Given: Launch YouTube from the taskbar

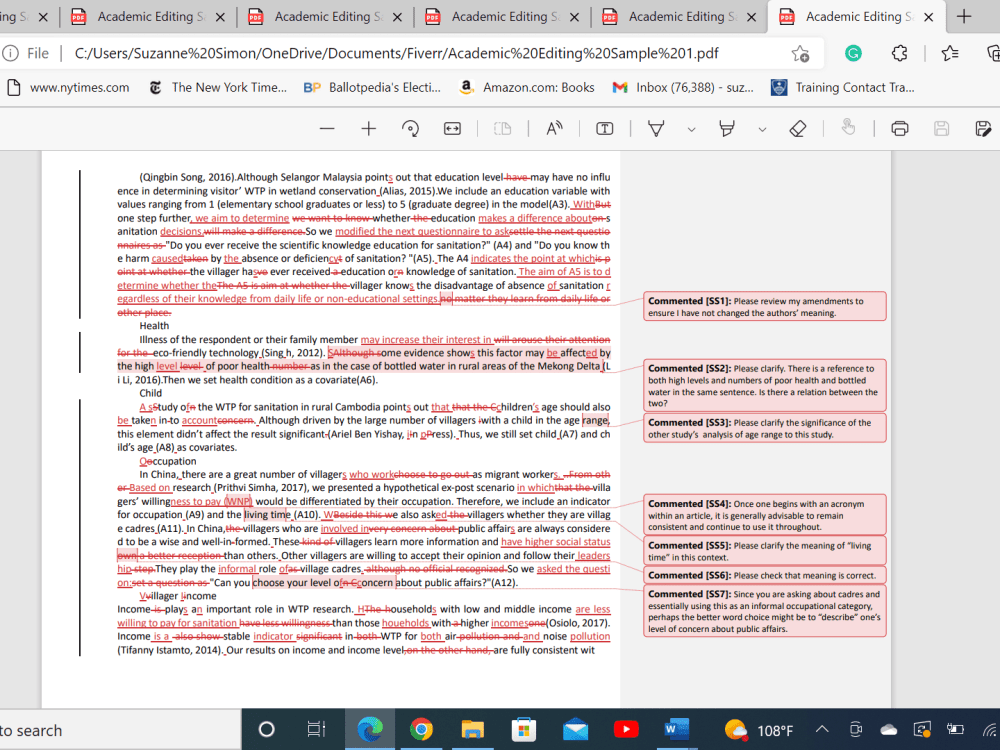Looking at the screenshot, I should click(626, 730).
